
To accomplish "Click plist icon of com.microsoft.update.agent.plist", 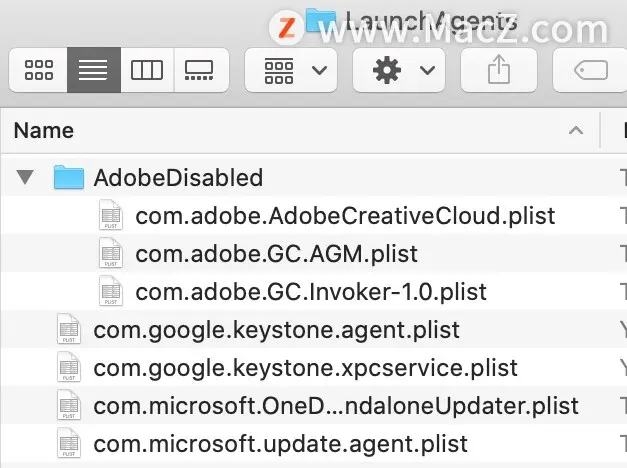I will [69, 443].
